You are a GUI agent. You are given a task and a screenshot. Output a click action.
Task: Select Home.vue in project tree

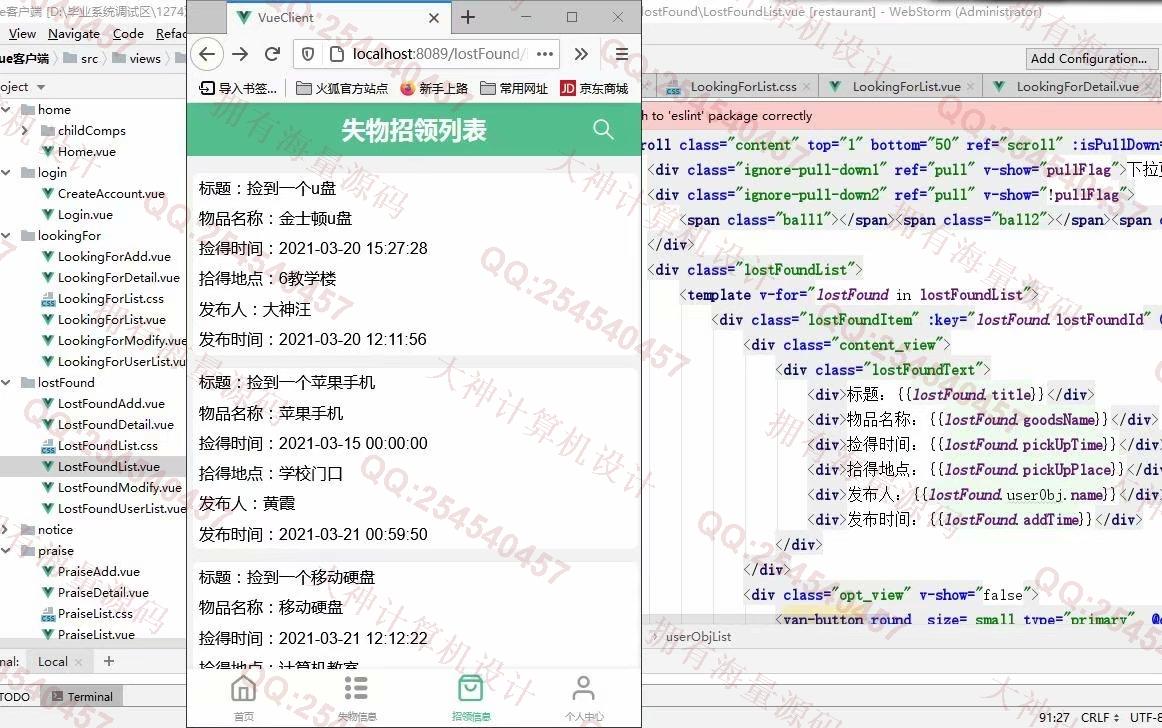click(87, 151)
